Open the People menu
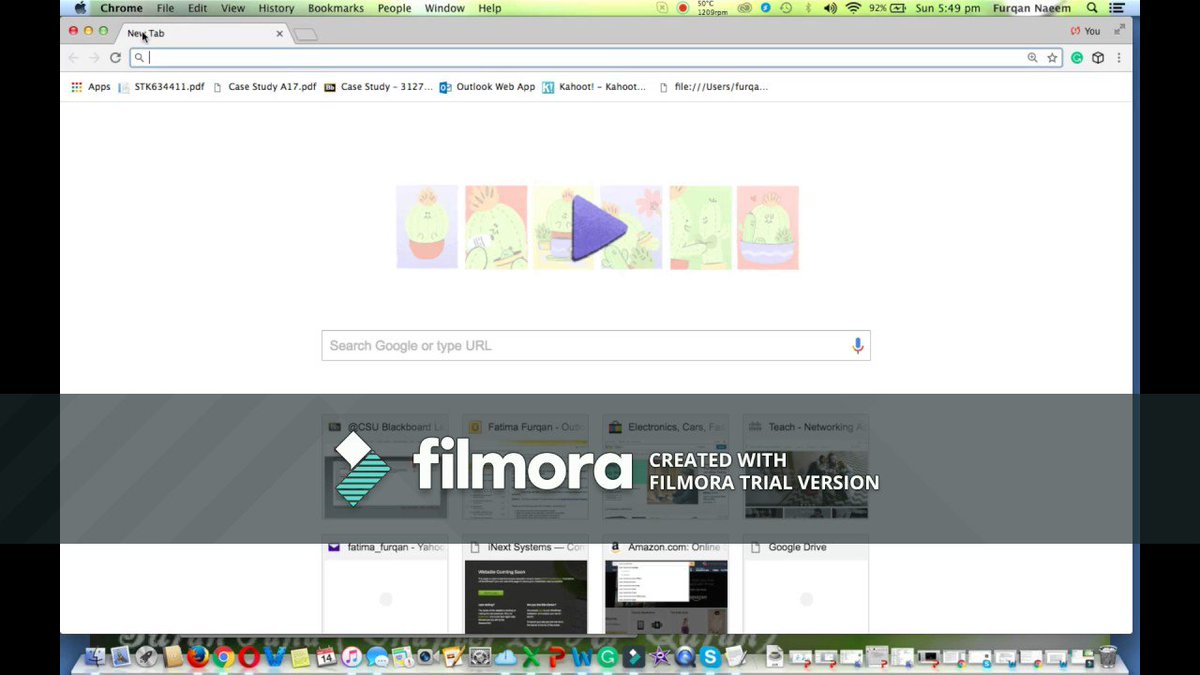The image size is (1200, 675). click(394, 8)
